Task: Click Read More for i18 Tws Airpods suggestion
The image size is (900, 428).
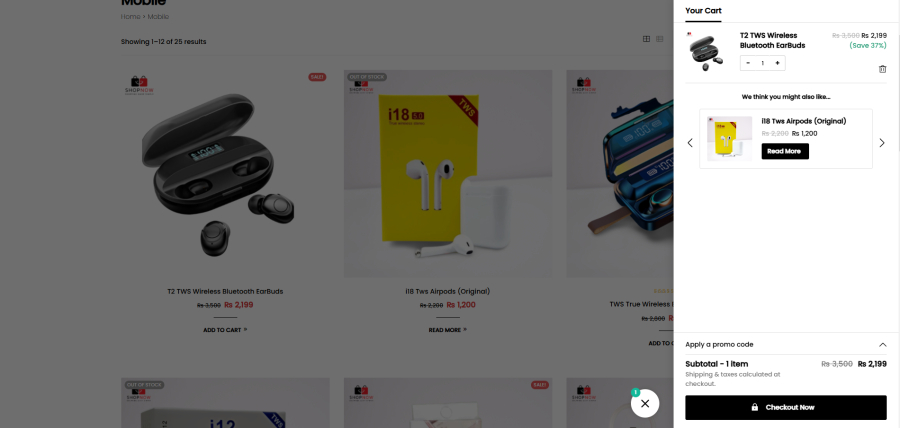Action: pos(785,151)
